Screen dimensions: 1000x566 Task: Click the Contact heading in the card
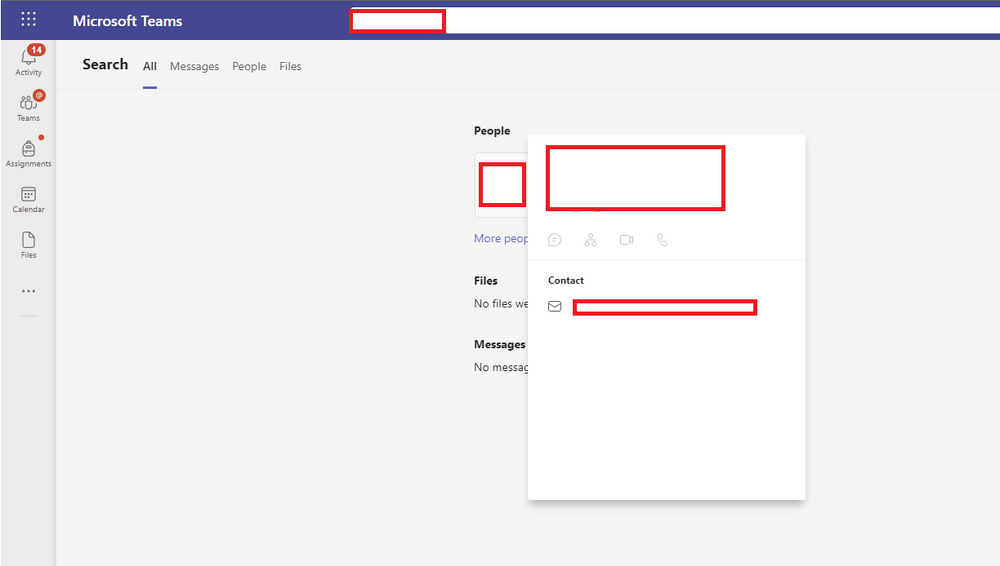tap(566, 281)
